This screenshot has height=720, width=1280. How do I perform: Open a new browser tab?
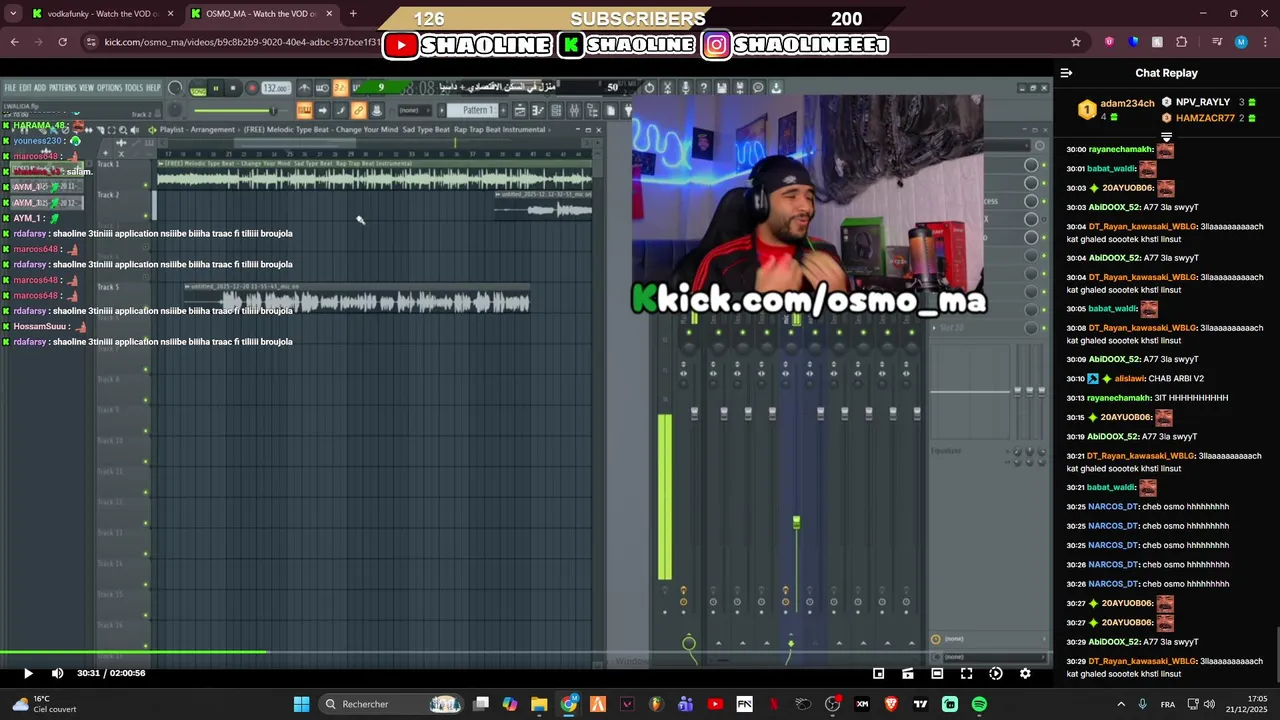[x=353, y=14]
